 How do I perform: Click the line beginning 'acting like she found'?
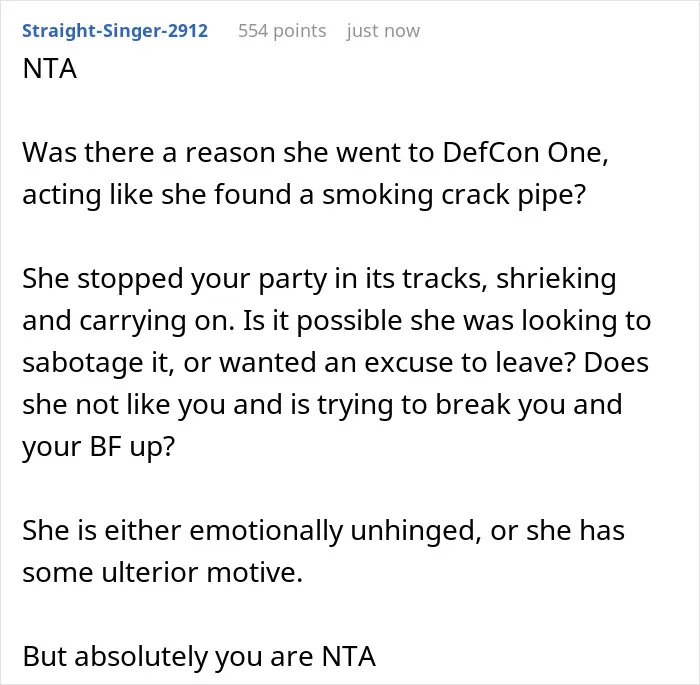(x=304, y=195)
